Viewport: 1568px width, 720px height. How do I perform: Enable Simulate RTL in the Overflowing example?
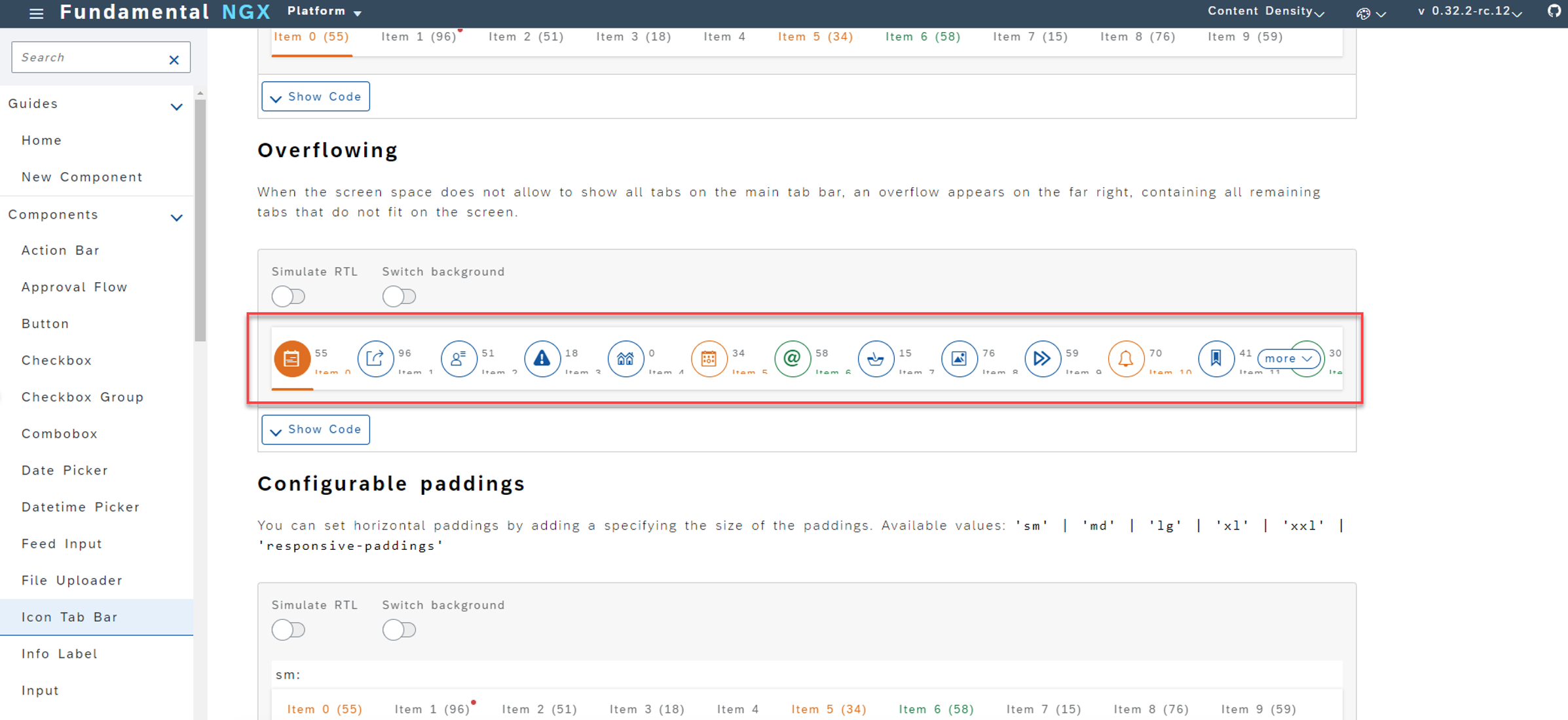tap(288, 296)
